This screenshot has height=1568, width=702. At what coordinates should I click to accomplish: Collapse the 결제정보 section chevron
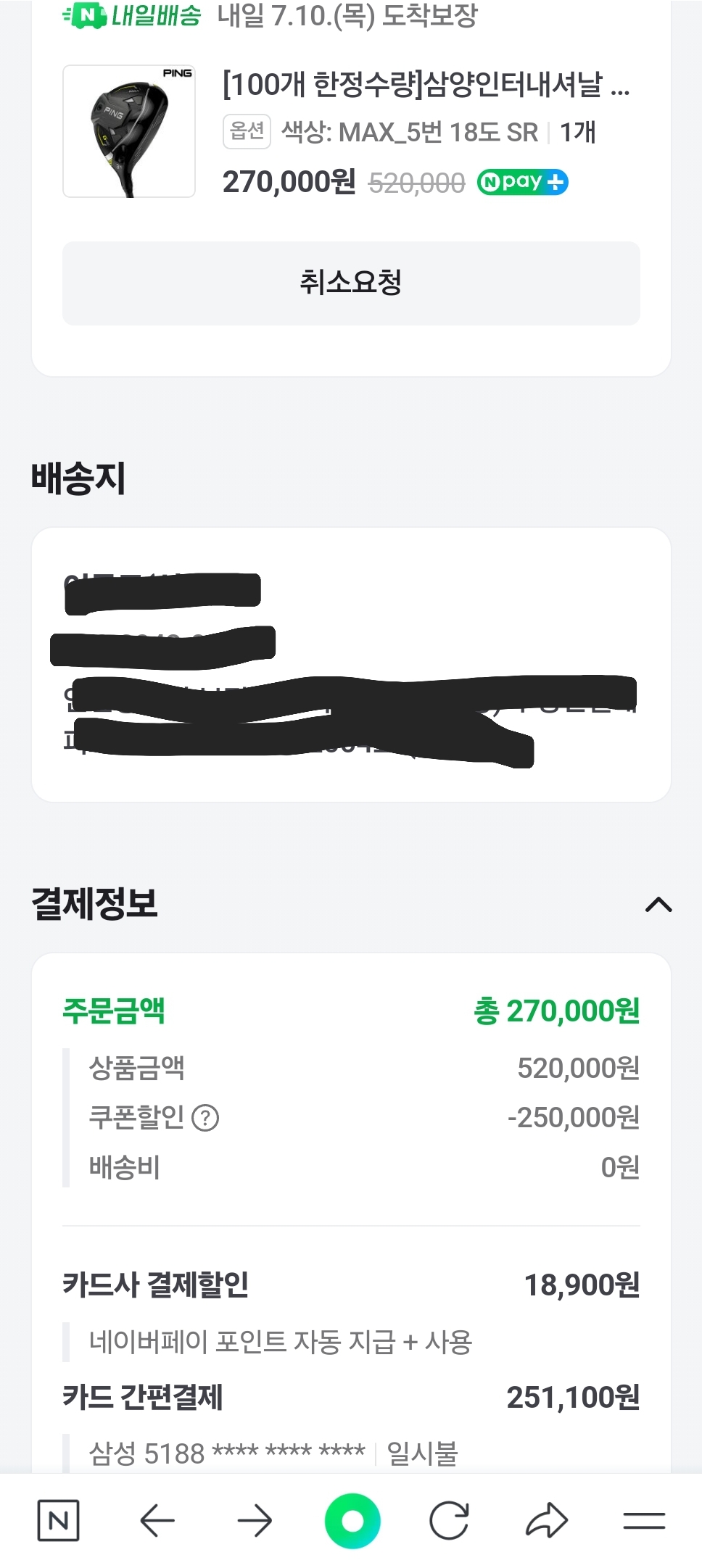tap(658, 904)
